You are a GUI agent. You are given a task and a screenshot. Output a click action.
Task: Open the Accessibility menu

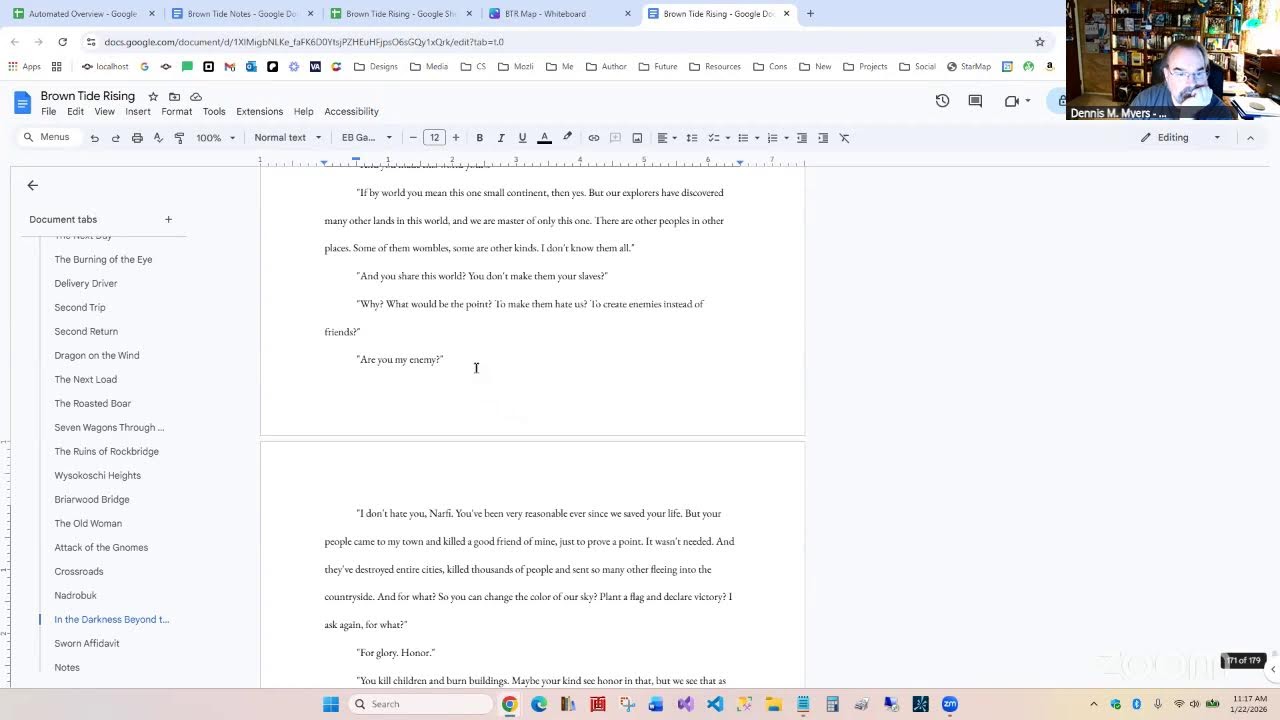(x=351, y=112)
